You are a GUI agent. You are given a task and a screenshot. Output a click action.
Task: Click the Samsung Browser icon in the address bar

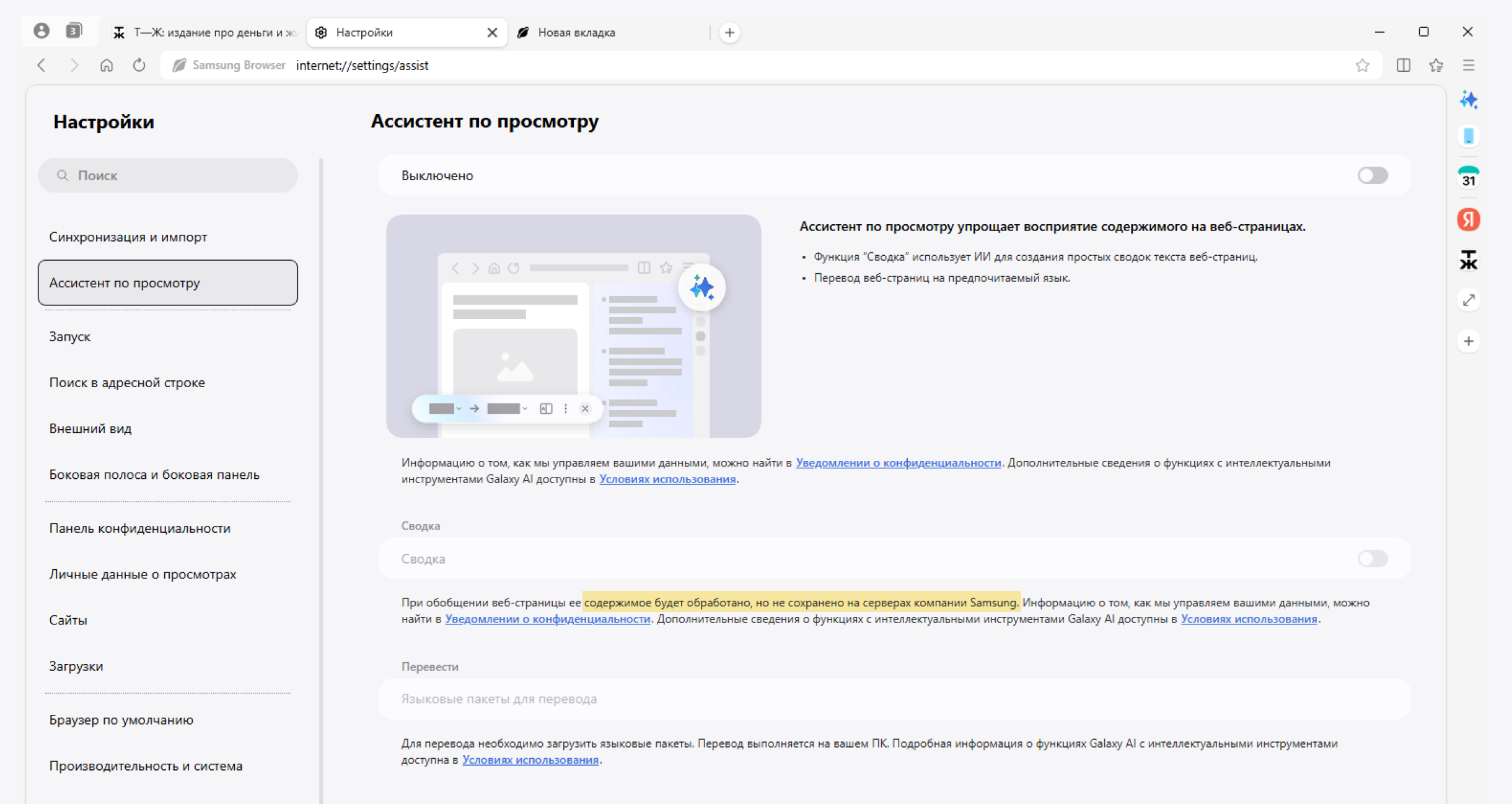click(179, 65)
